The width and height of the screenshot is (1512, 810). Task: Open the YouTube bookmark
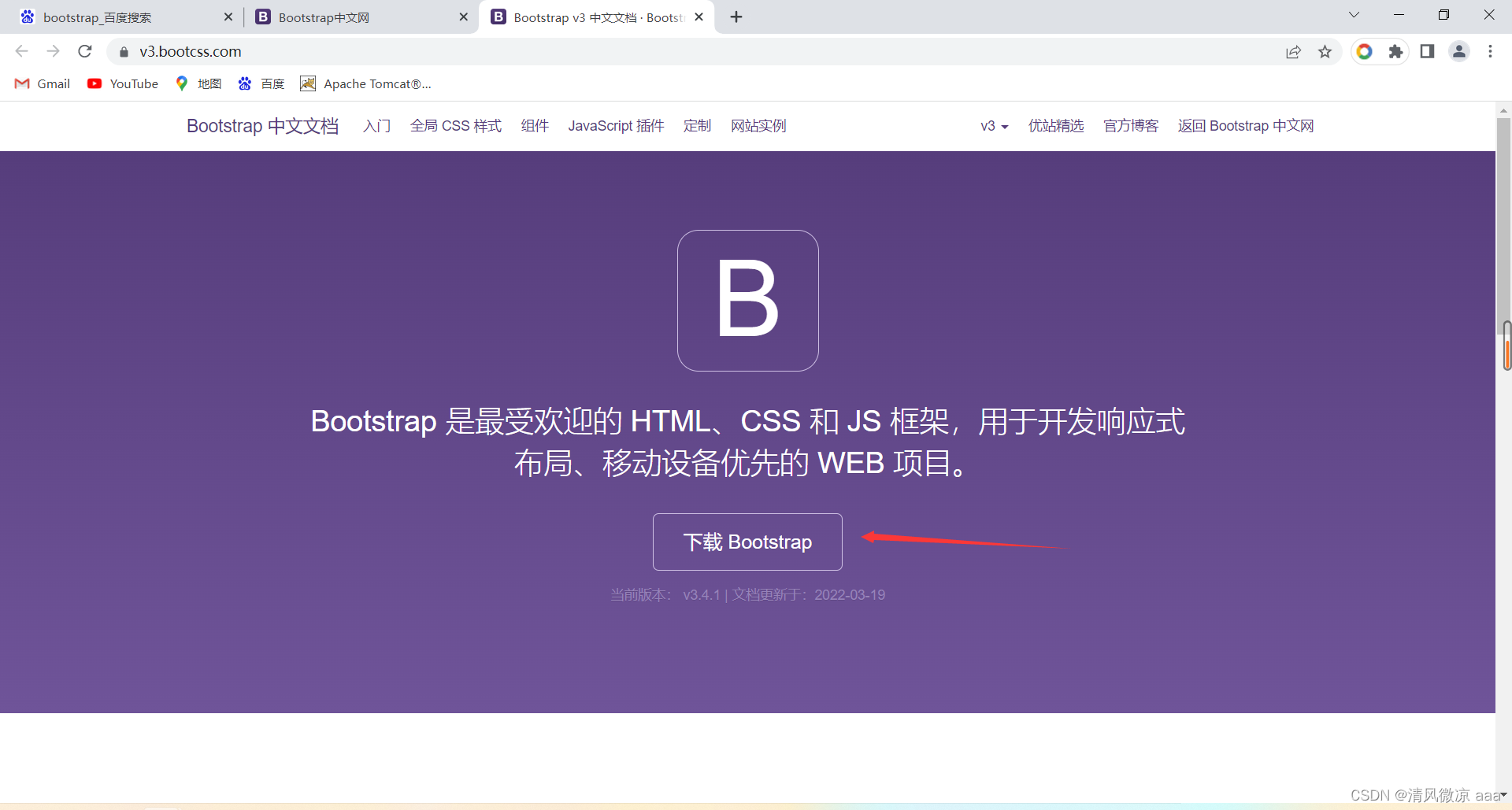coord(122,83)
